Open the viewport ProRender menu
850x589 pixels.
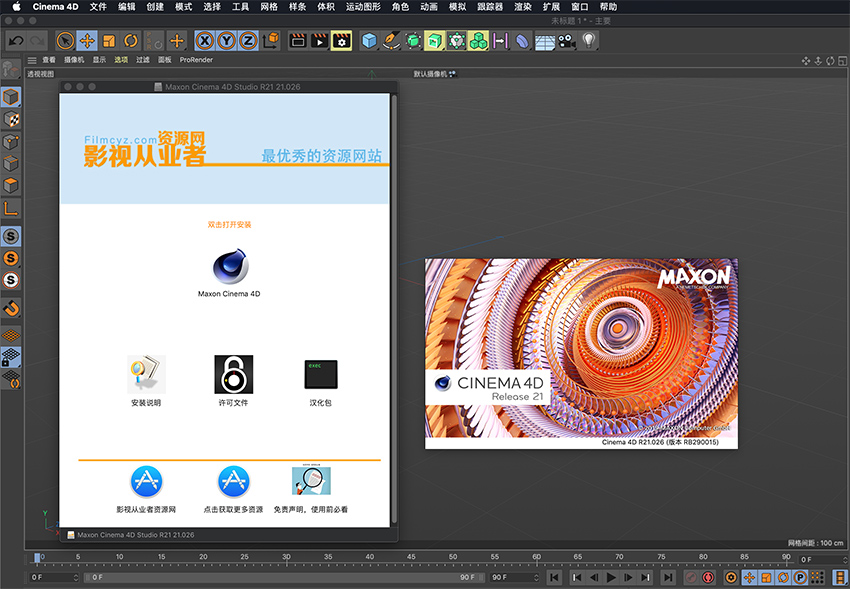click(196, 60)
